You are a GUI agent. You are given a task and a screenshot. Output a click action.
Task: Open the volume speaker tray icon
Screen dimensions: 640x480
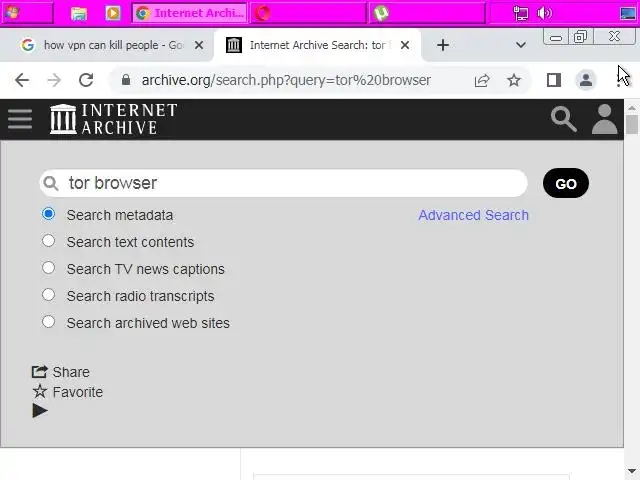click(x=544, y=13)
